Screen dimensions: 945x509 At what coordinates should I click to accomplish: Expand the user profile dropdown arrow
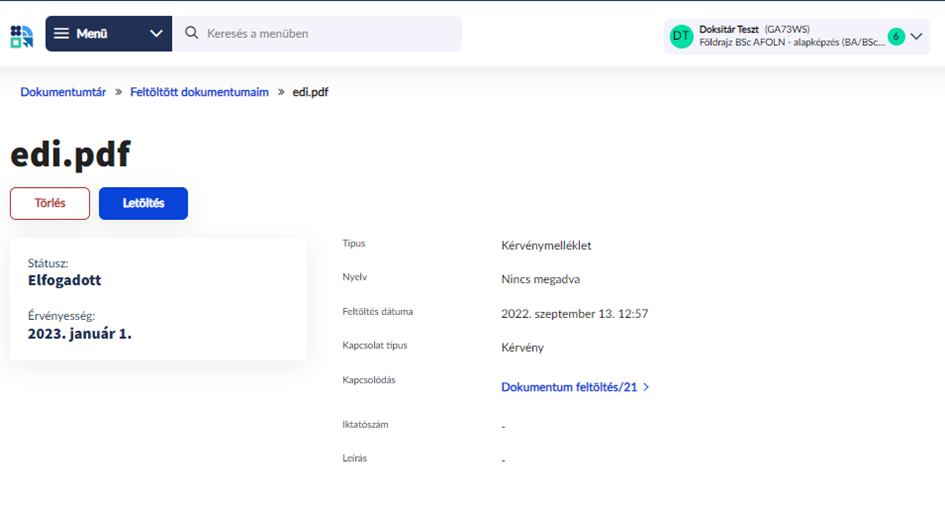pos(917,36)
